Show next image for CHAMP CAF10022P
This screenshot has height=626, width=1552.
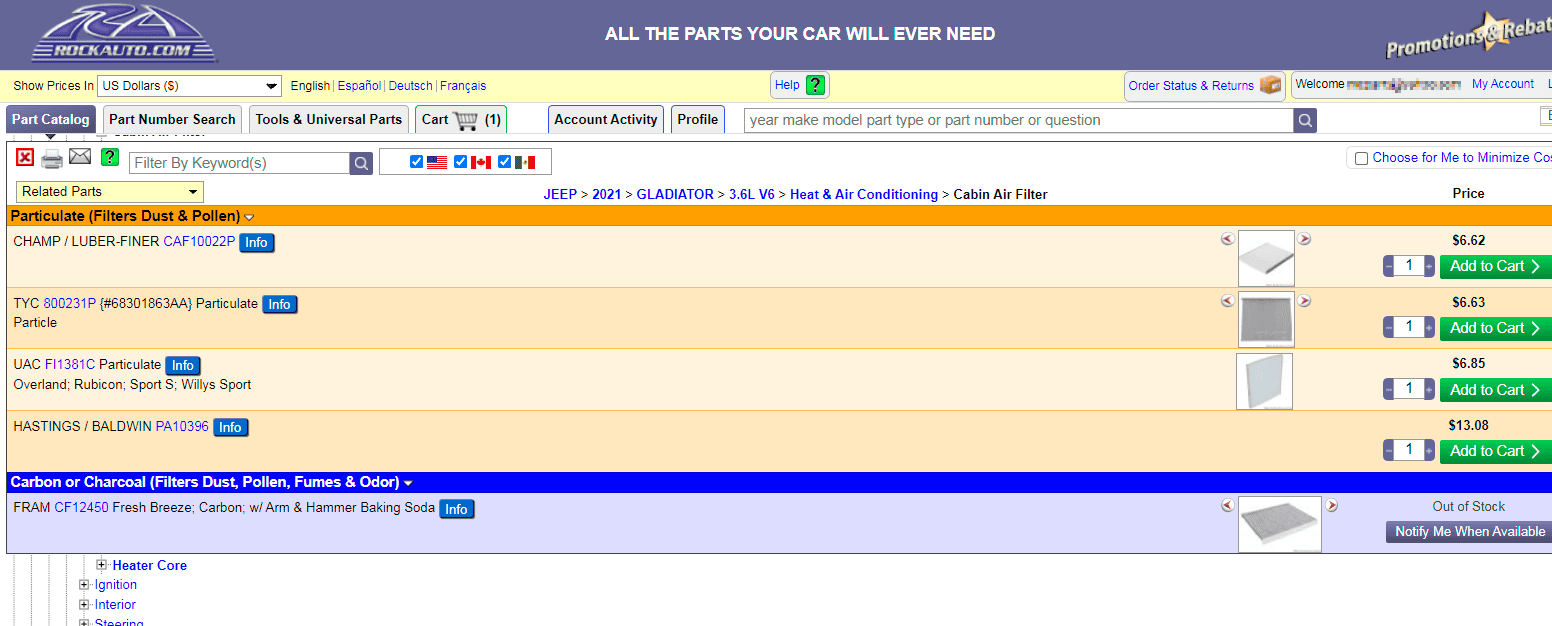(x=1304, y=239)
